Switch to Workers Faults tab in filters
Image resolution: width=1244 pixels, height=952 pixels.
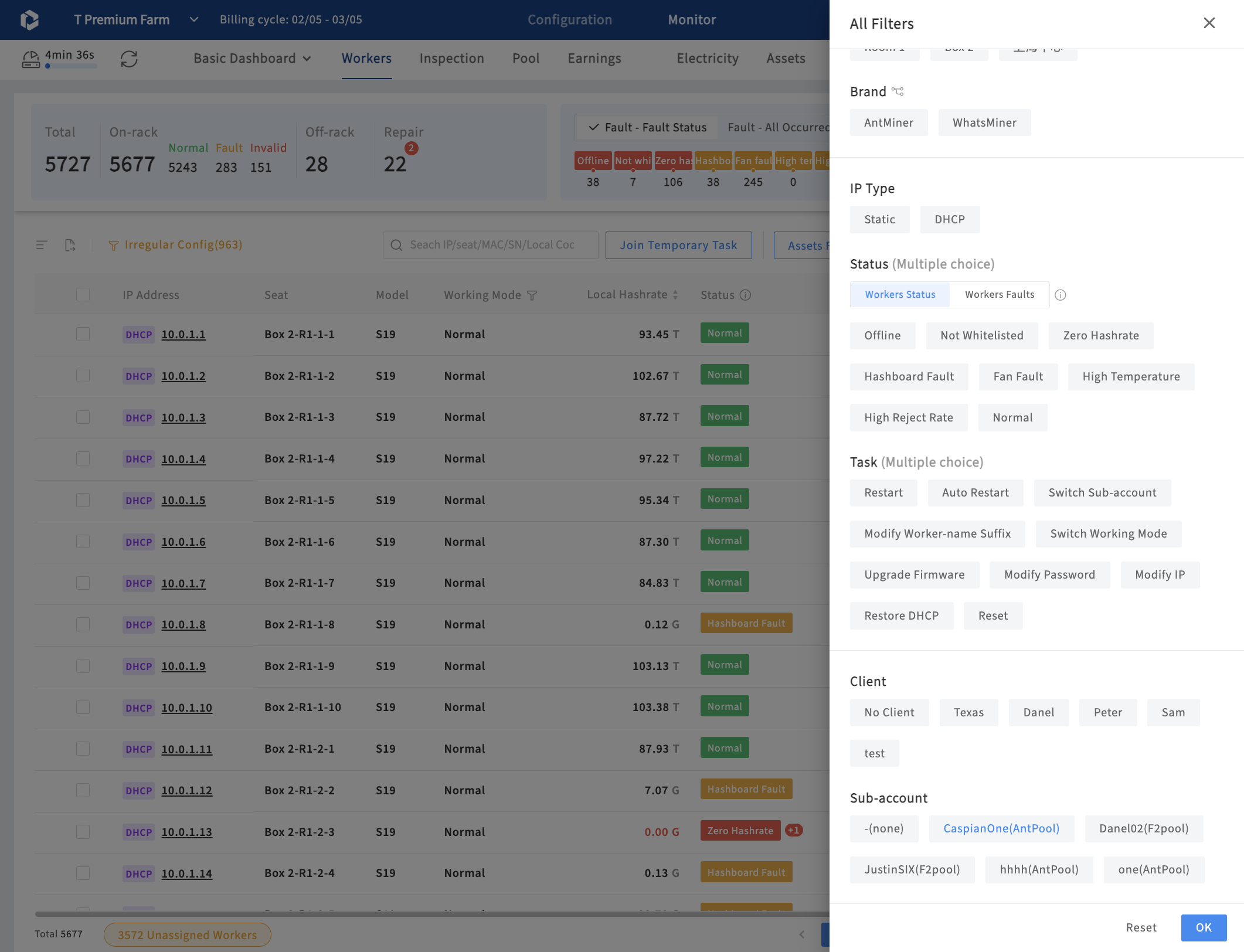1000,294
